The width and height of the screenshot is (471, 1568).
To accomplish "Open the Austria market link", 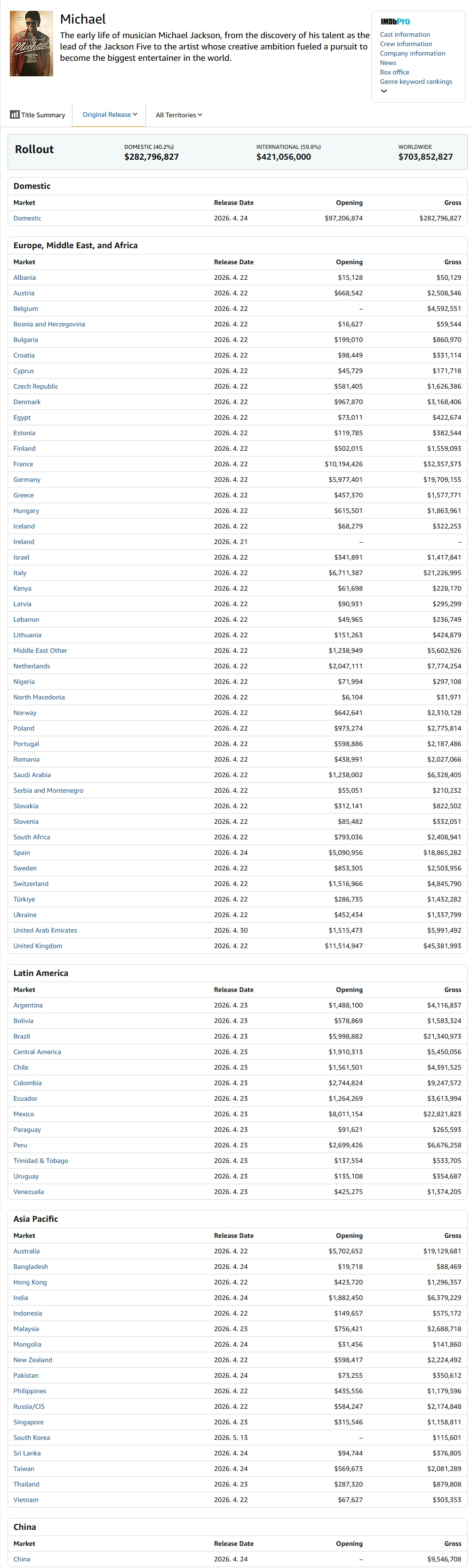I will tap(24, 293).
